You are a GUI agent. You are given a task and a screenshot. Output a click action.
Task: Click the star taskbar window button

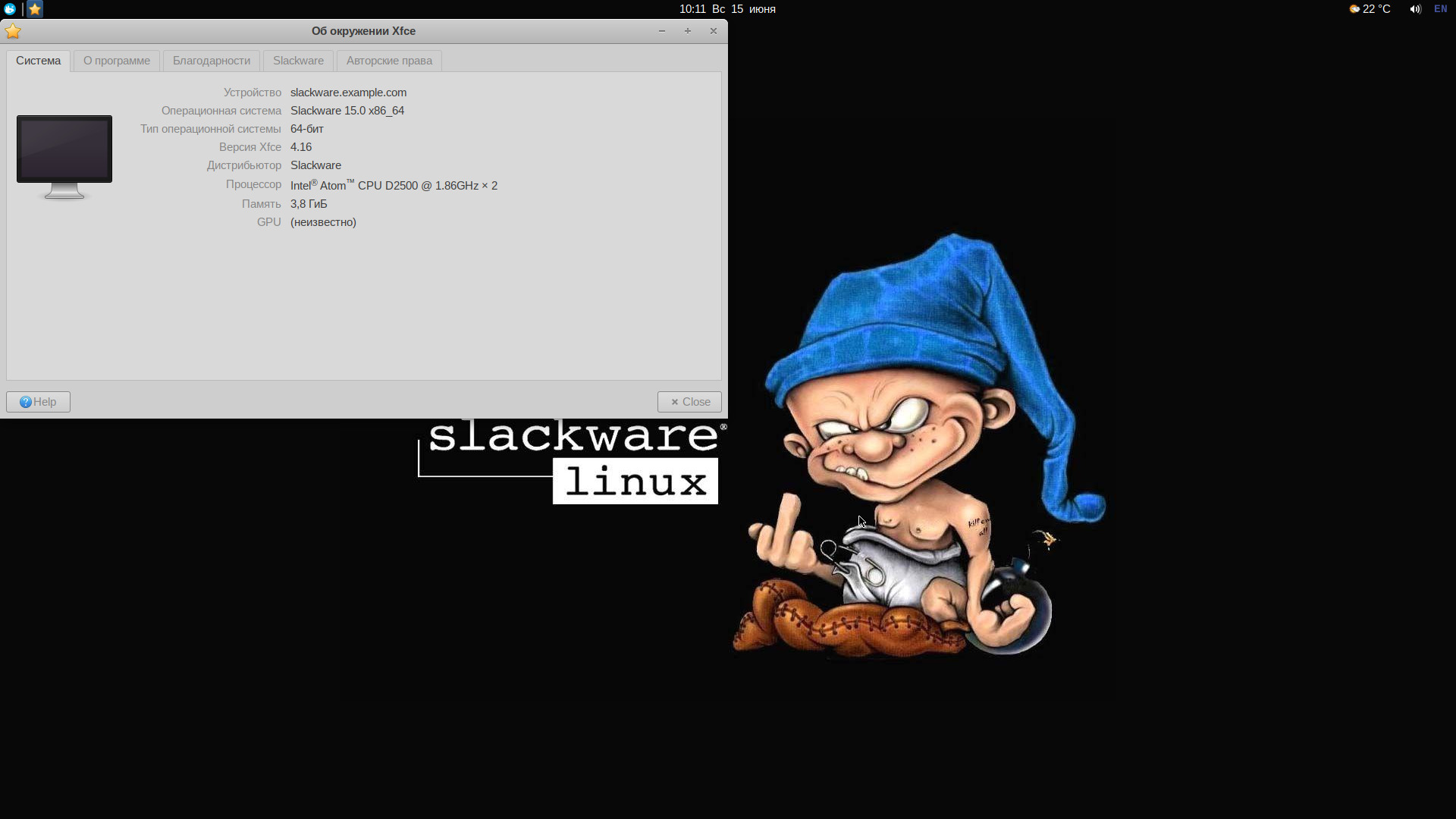pyautogui.click(x=35, y=9)
